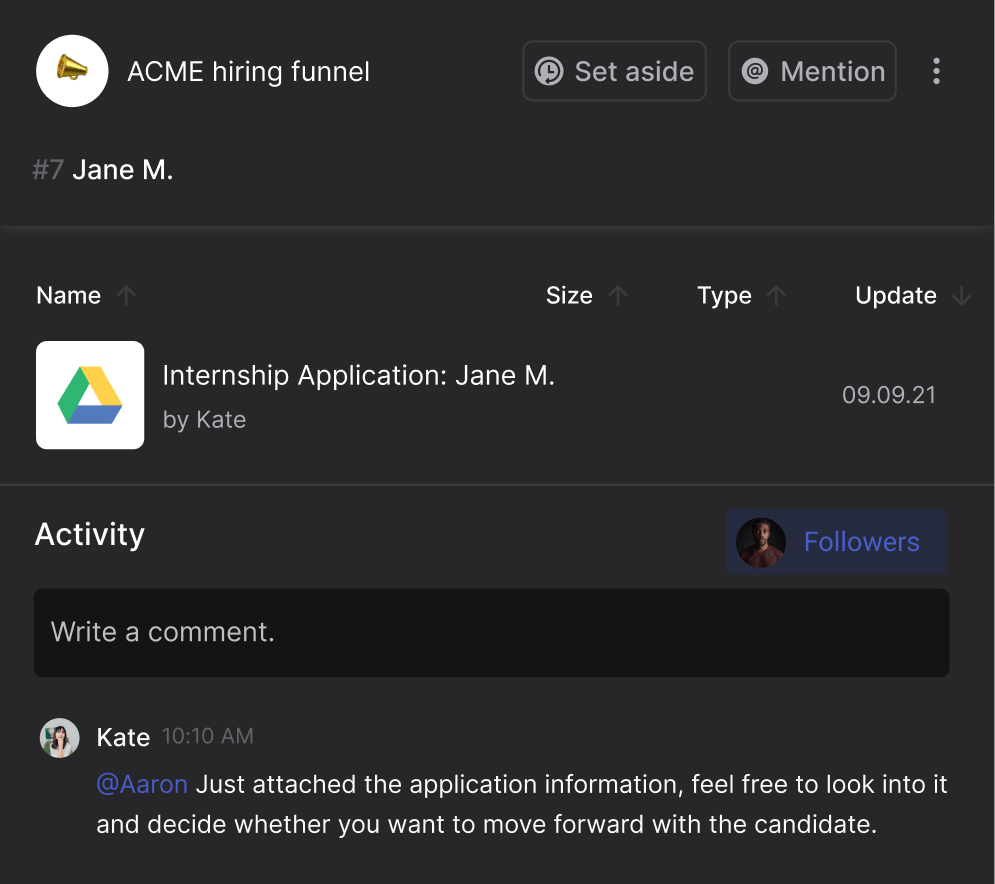Toggle the sort order on the Type column
The width and height of the screenshot is (995, 884).
(779, 296)
